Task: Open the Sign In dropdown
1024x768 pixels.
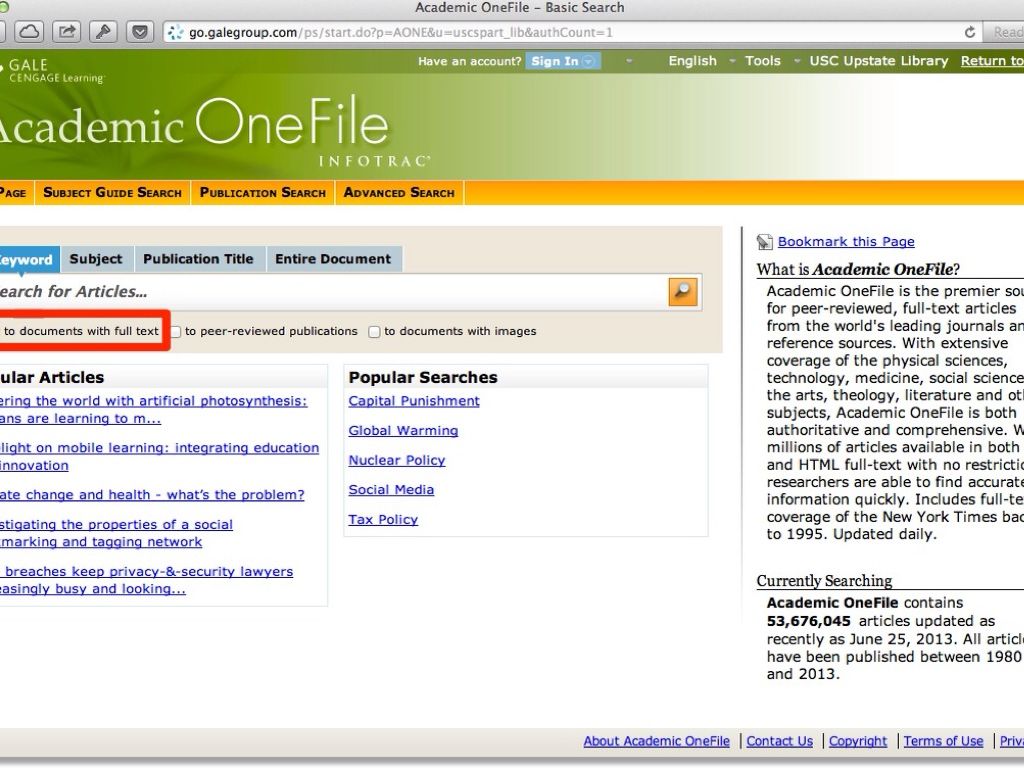Action: point(563,61)
